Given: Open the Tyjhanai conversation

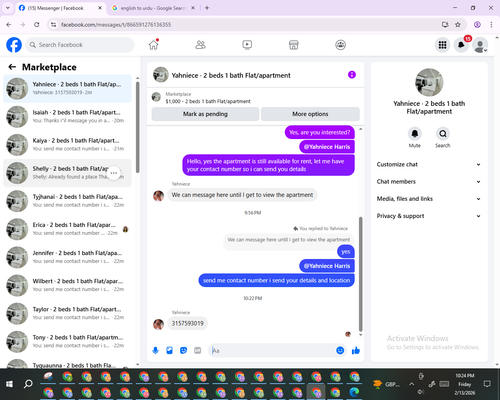Looking at the screenshot, I should click(67, 201).
